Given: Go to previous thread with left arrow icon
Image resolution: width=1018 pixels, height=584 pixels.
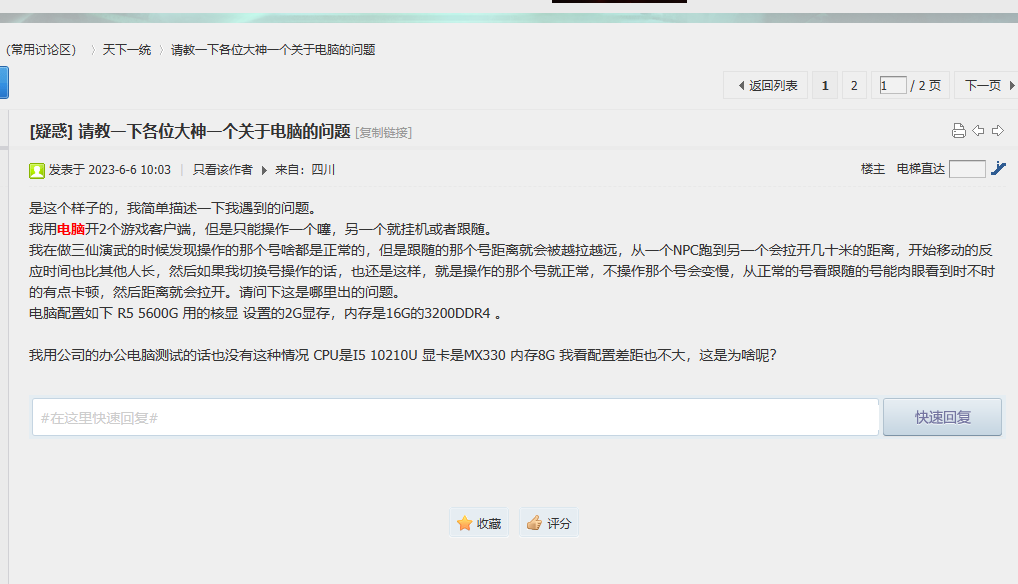Looking at the screenshot, I should point(978,131).
